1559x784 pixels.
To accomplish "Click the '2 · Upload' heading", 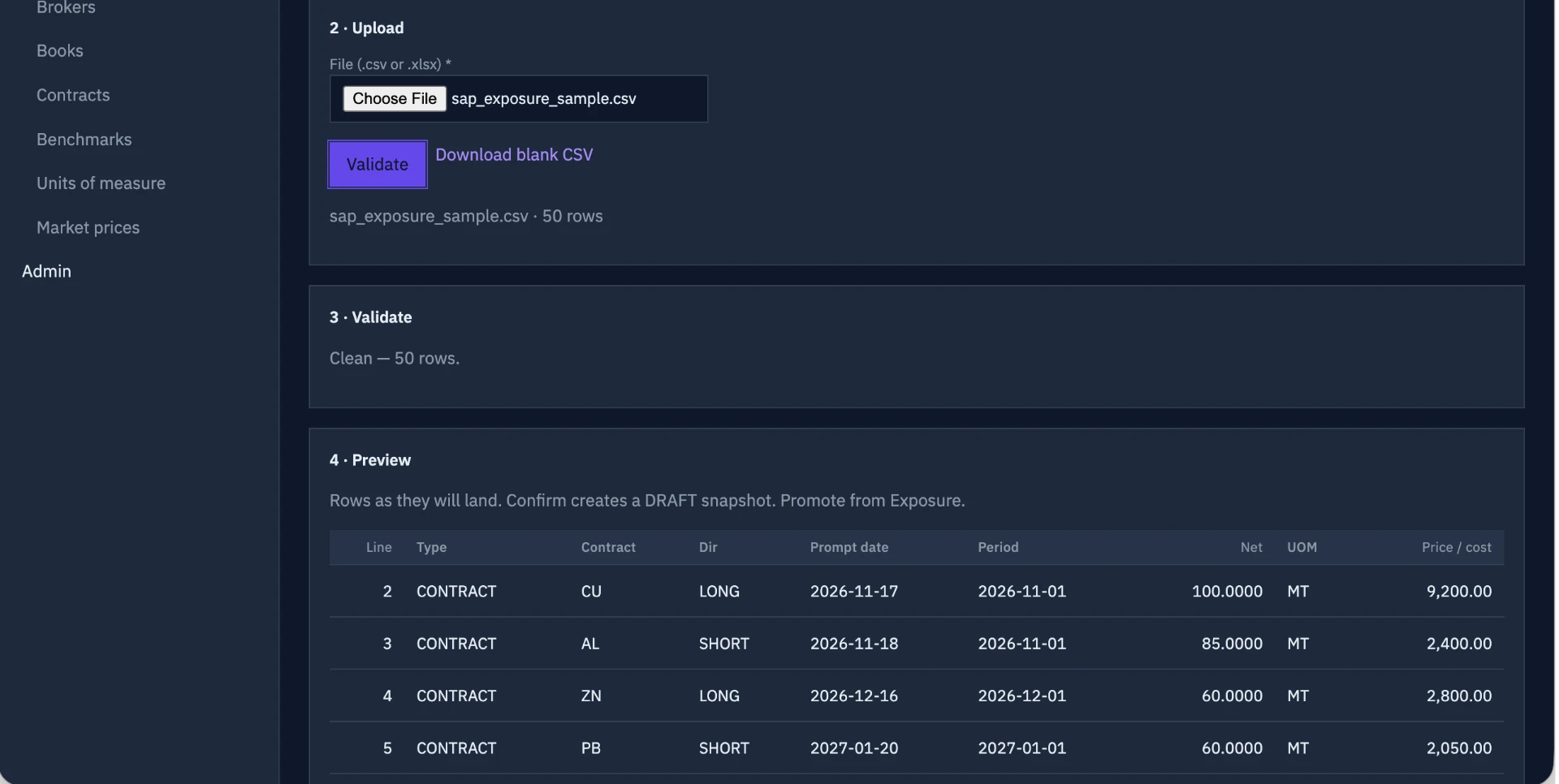I will (366, 28).
